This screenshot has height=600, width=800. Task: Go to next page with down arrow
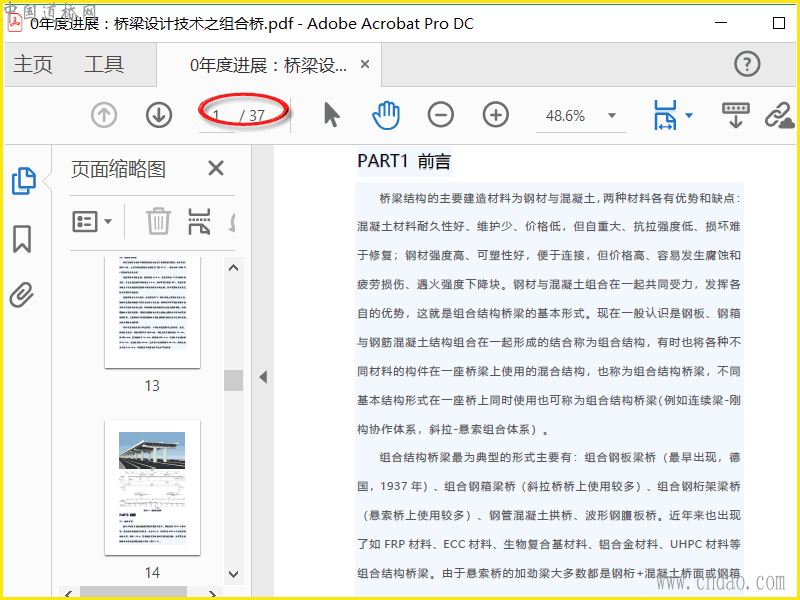click(x=159, y=115)
